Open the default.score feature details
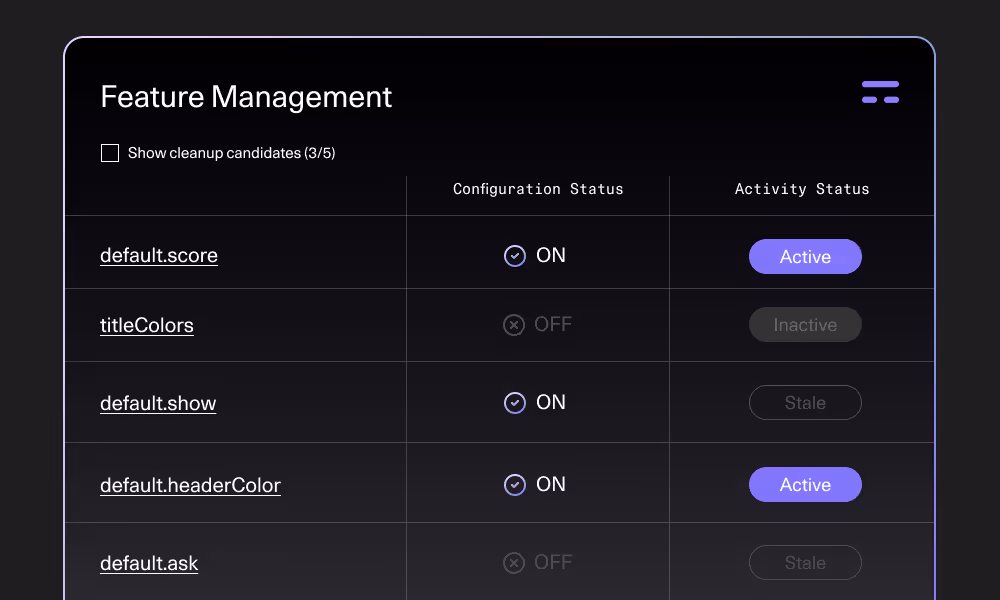The height and width of the screenshot is (600, 1000). pos(158,256)
